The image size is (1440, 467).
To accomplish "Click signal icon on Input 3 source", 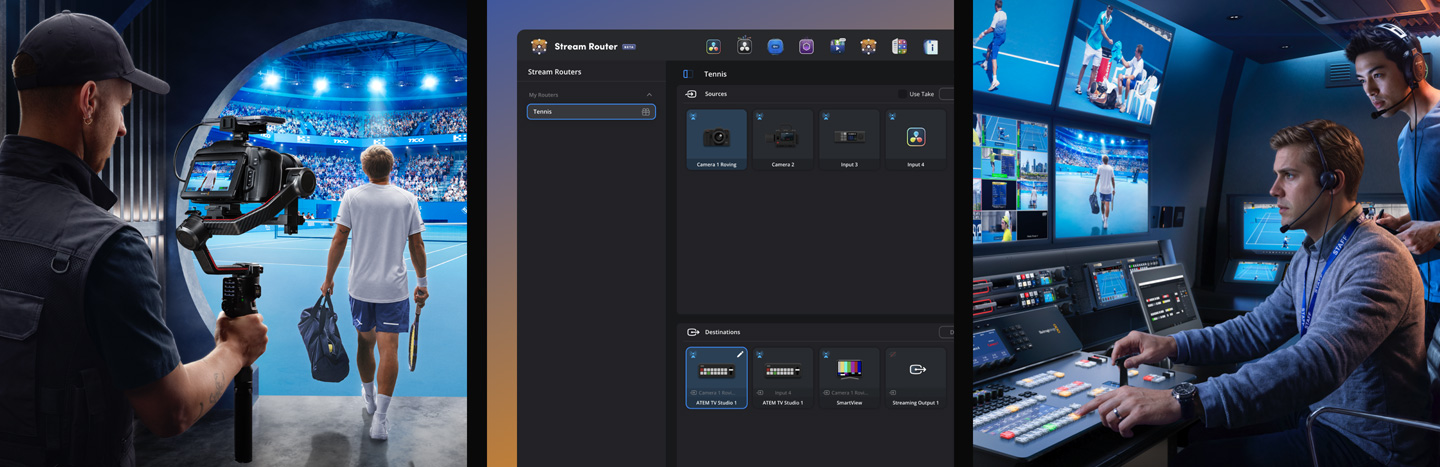I will (826, 117).
